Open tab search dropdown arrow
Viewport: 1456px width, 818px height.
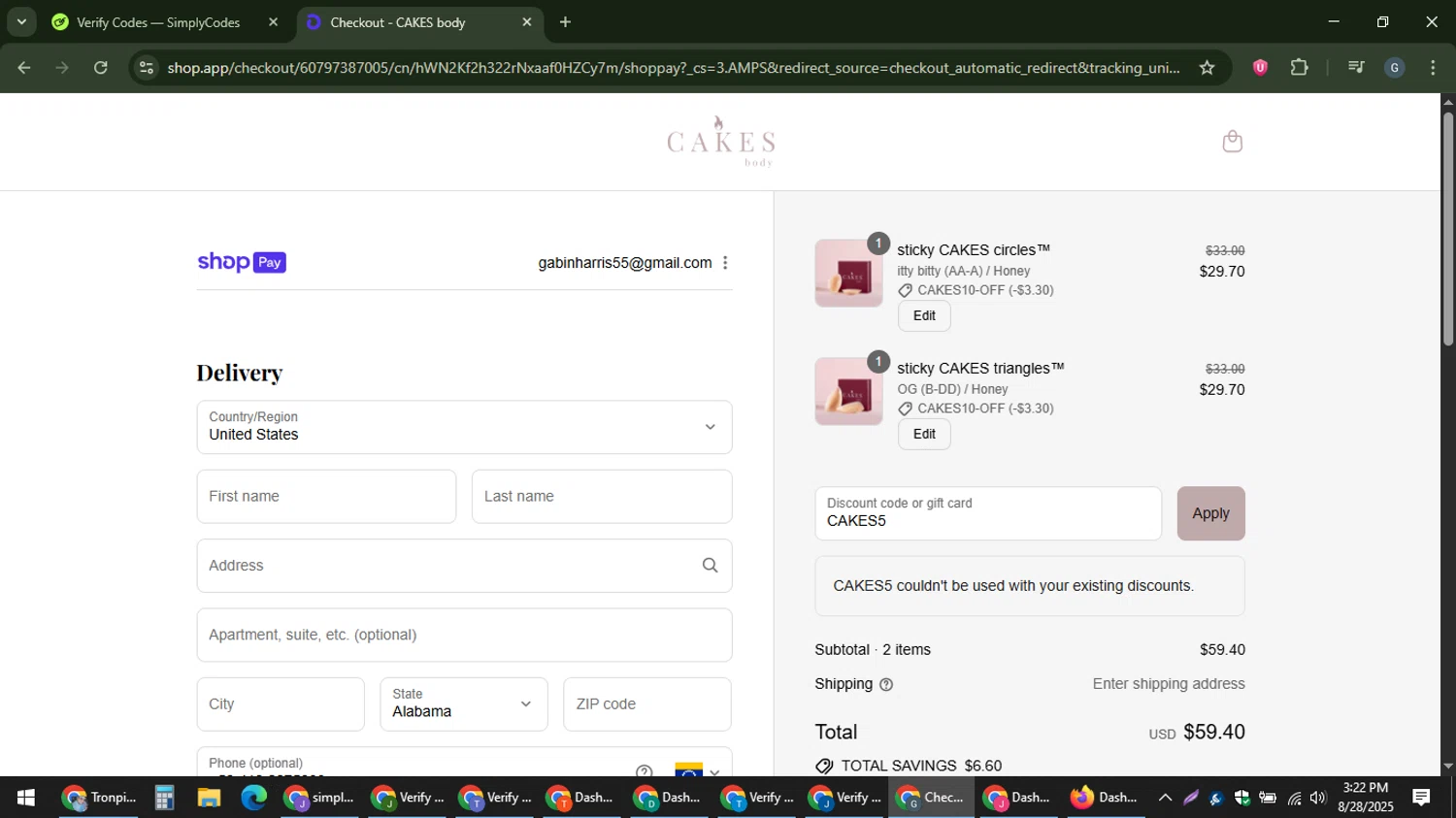tap(21, 21)
